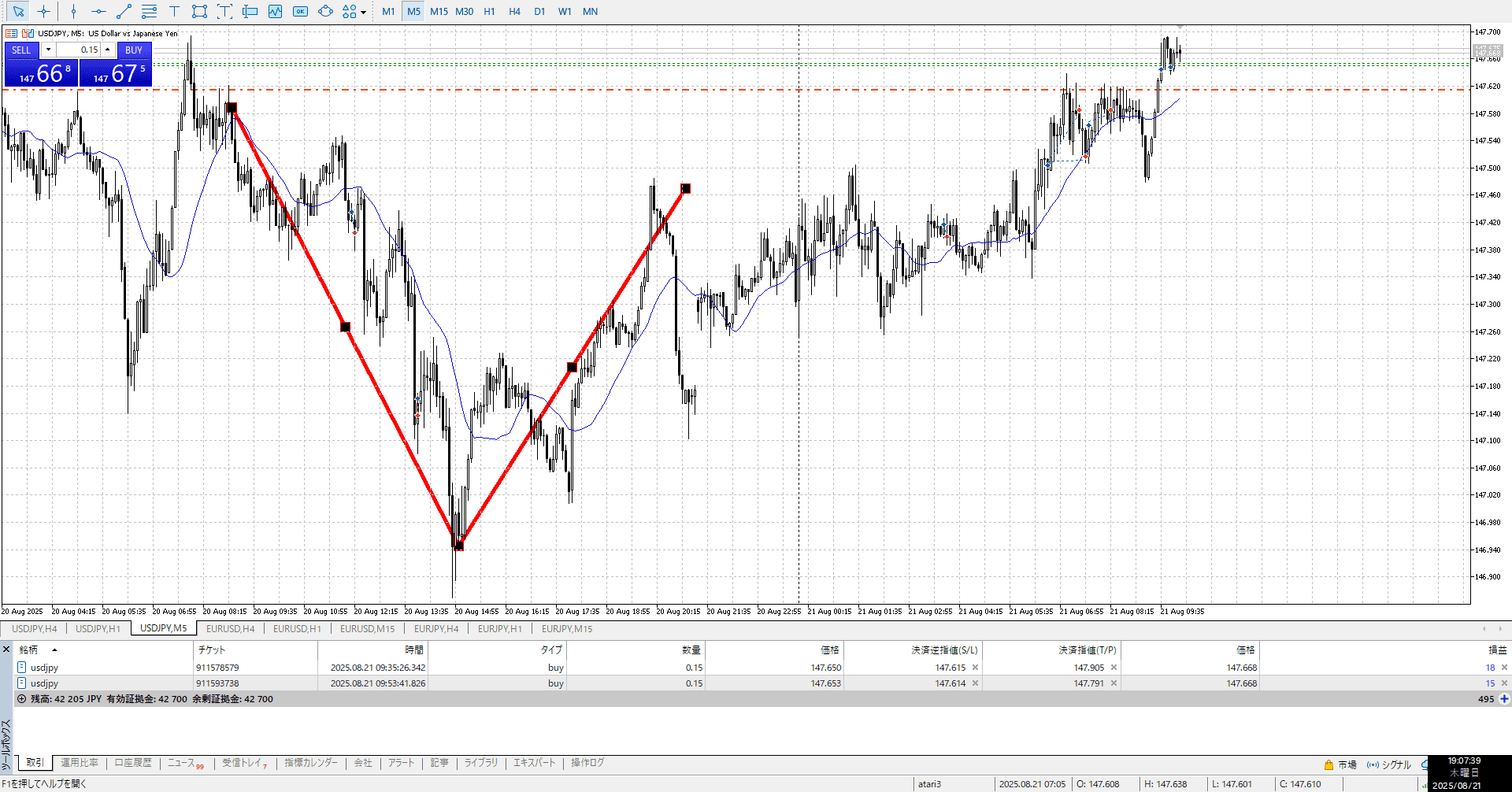
Task: Remove the 147.905 take profit value
Action: tap(1114, 668)
